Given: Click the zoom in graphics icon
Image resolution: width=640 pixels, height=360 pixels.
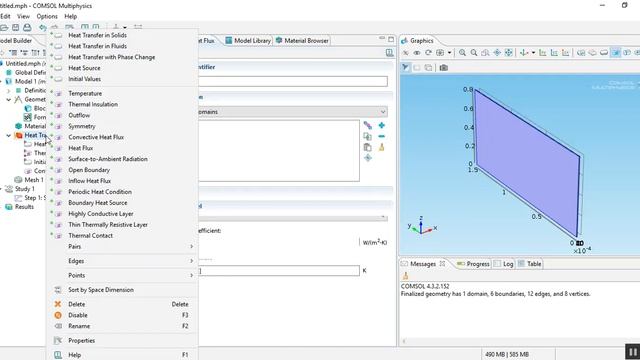Looking at the screenshot, I should pos(462,53).
